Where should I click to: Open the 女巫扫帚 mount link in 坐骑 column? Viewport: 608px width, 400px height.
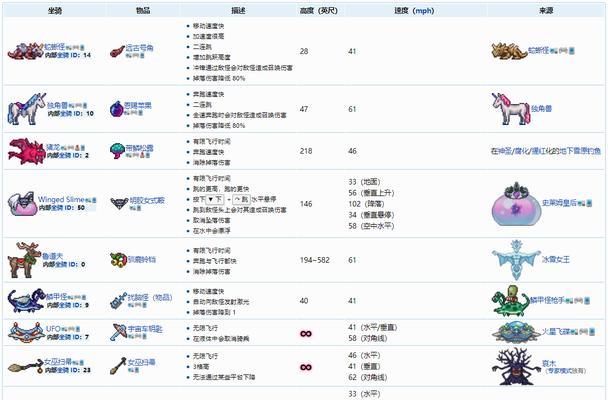(58, 362)
